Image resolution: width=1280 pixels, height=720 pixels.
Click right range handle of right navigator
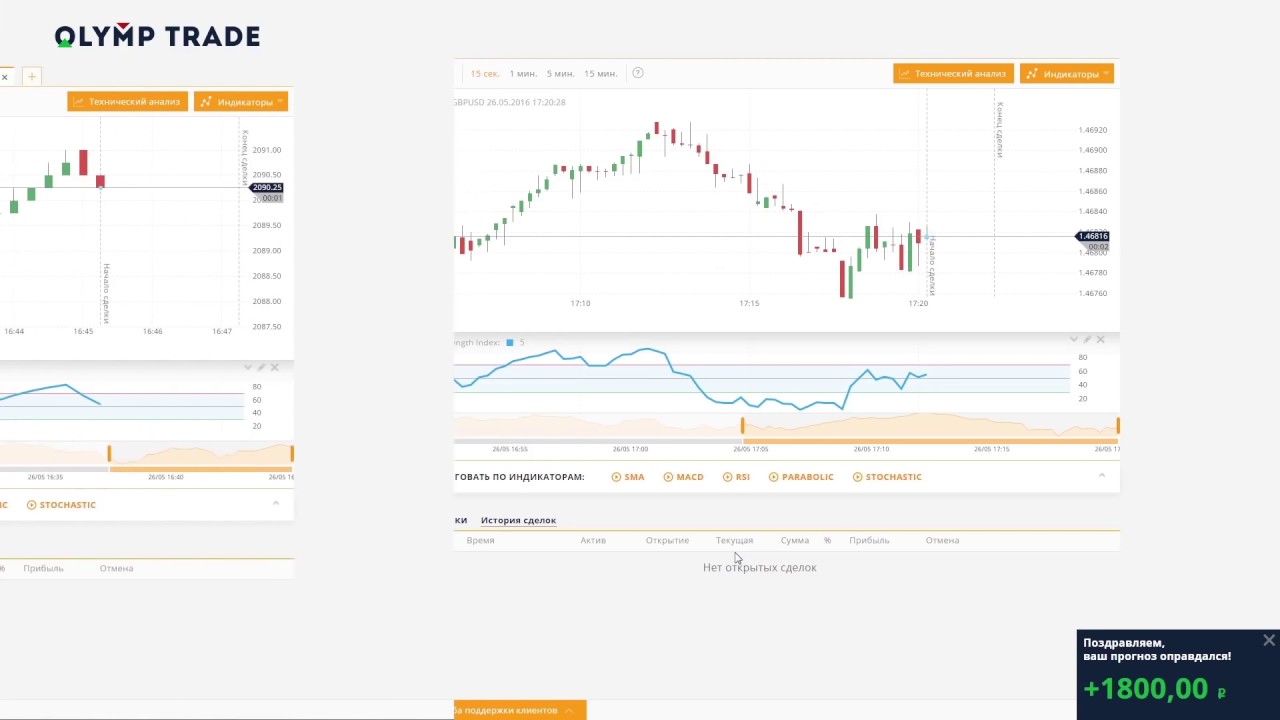[x=1117, y=426]
